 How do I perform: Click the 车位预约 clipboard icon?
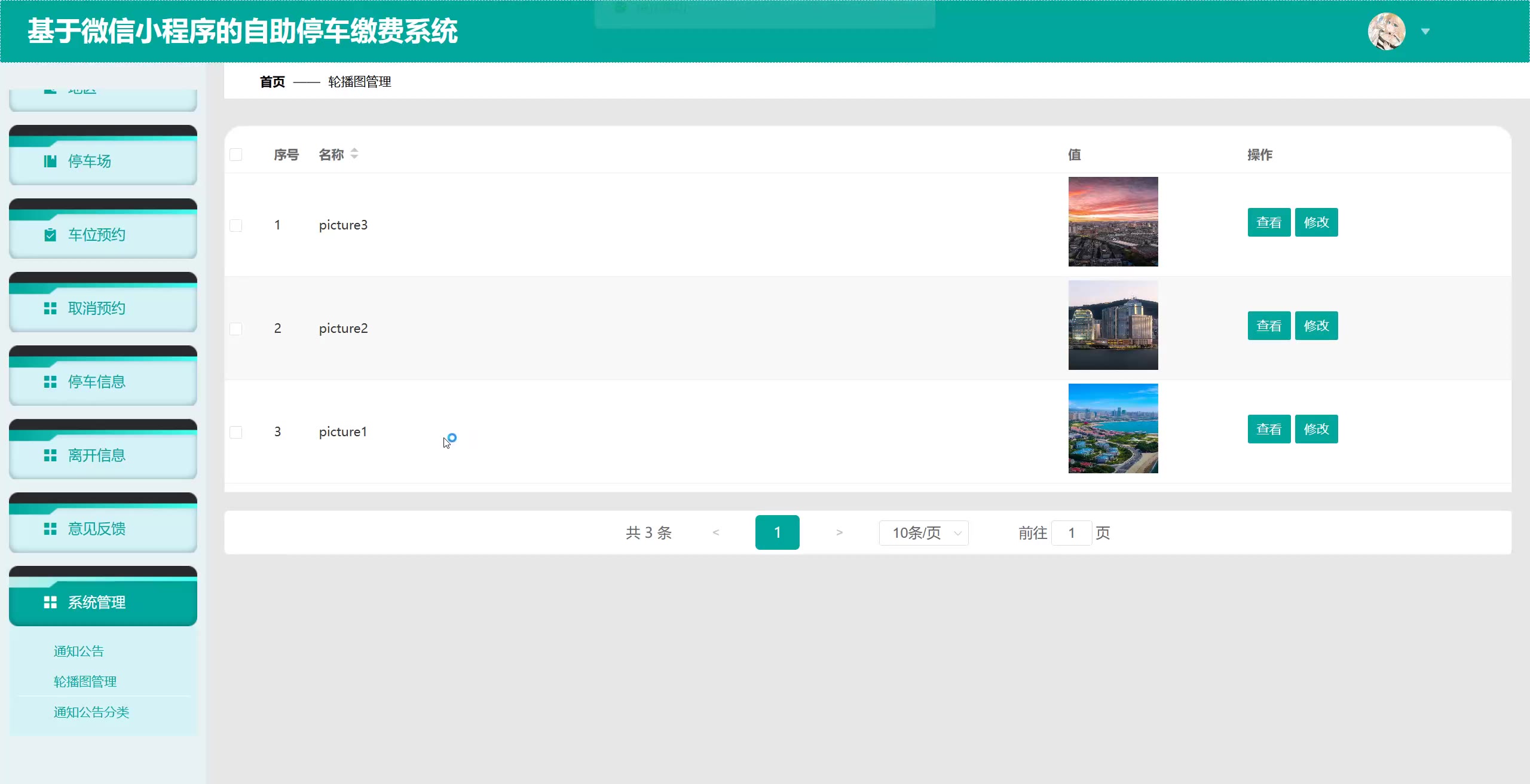pos(50,235)
